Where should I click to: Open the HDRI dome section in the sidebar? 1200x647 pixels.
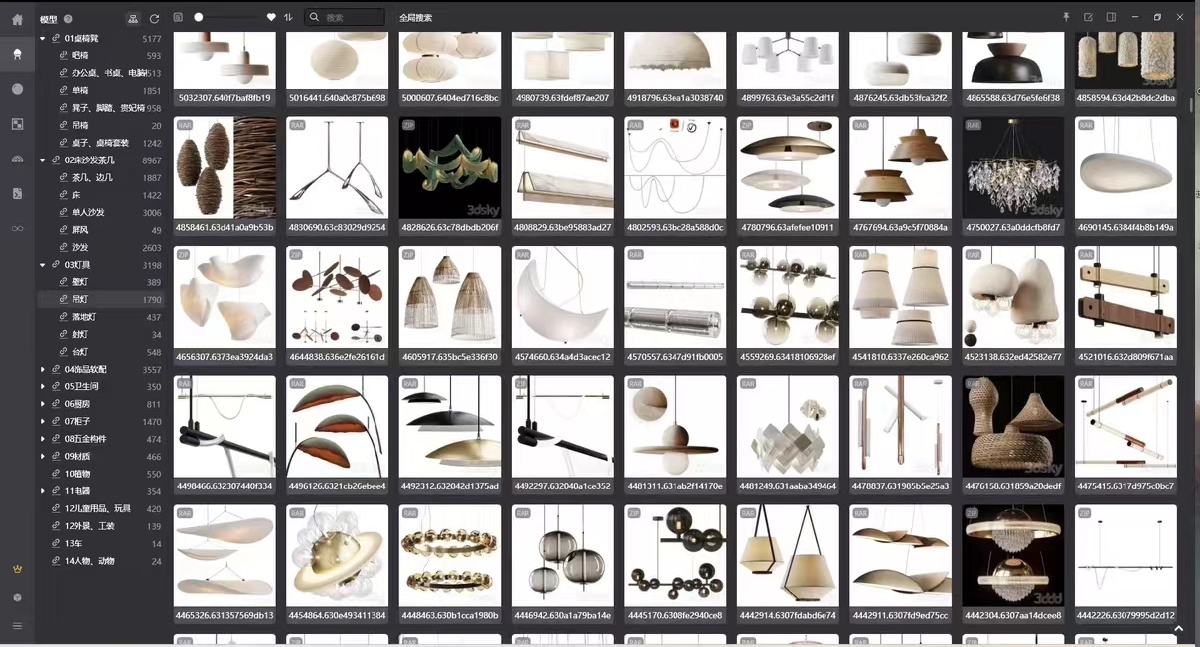click(x=17, y=159)
